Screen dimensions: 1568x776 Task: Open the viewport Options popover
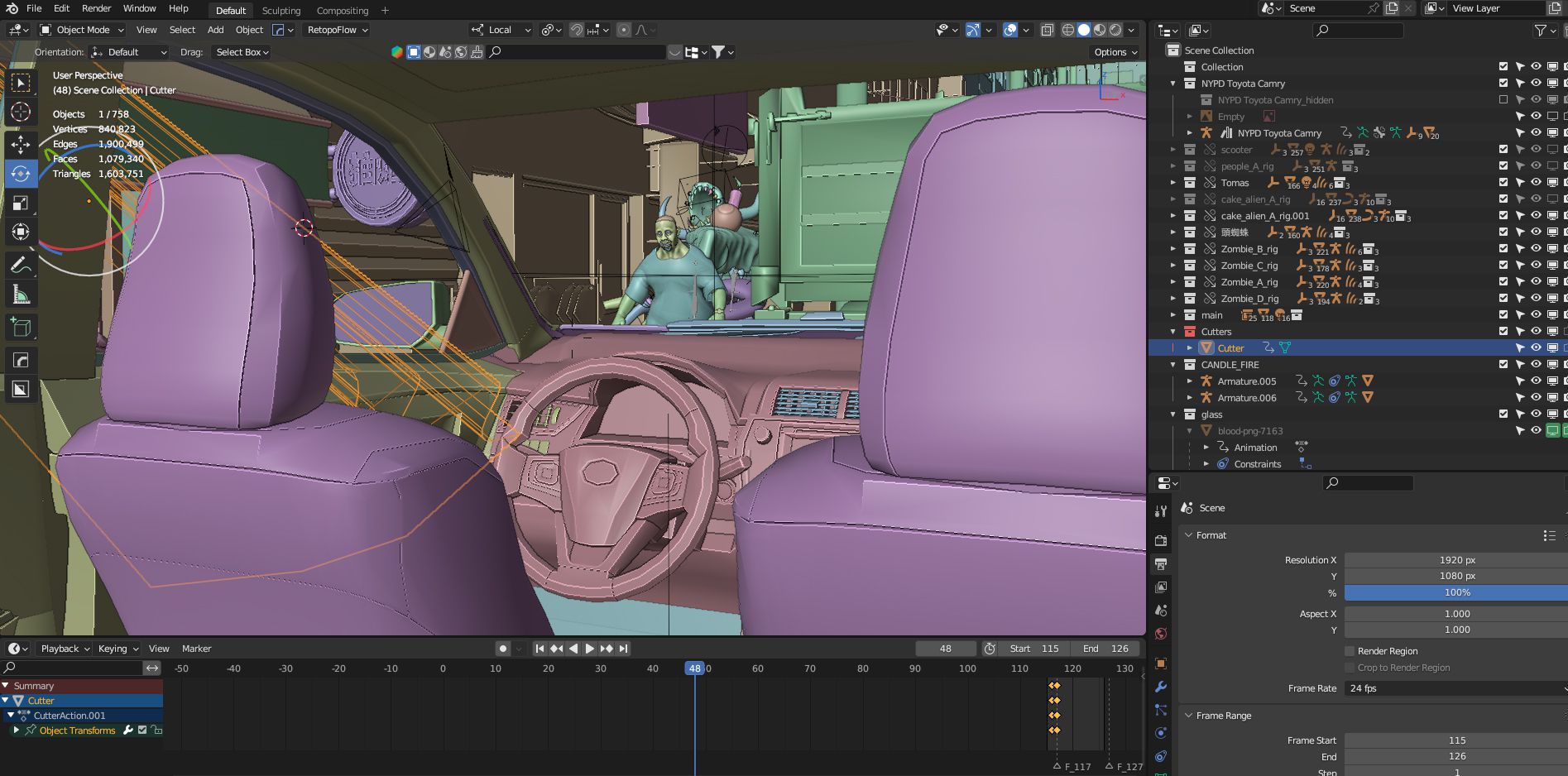coord(1115,52)
